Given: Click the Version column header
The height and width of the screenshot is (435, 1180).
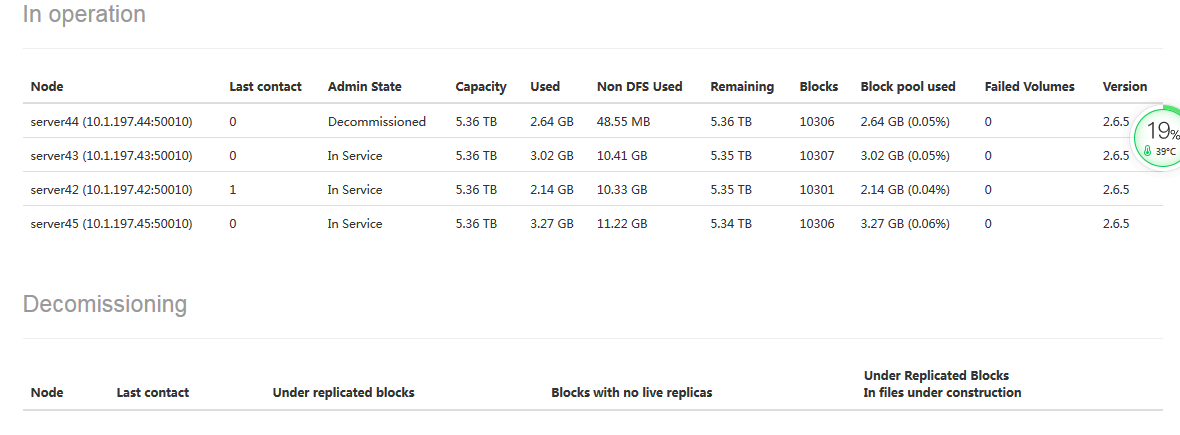Looking at the screenshot, I should [x=1124, y=87].
